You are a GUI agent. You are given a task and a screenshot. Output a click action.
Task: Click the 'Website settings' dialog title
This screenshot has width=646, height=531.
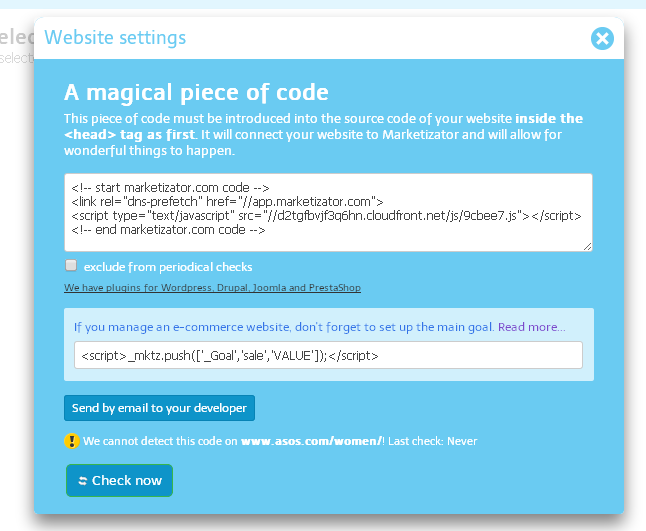[x=115, y=37]
